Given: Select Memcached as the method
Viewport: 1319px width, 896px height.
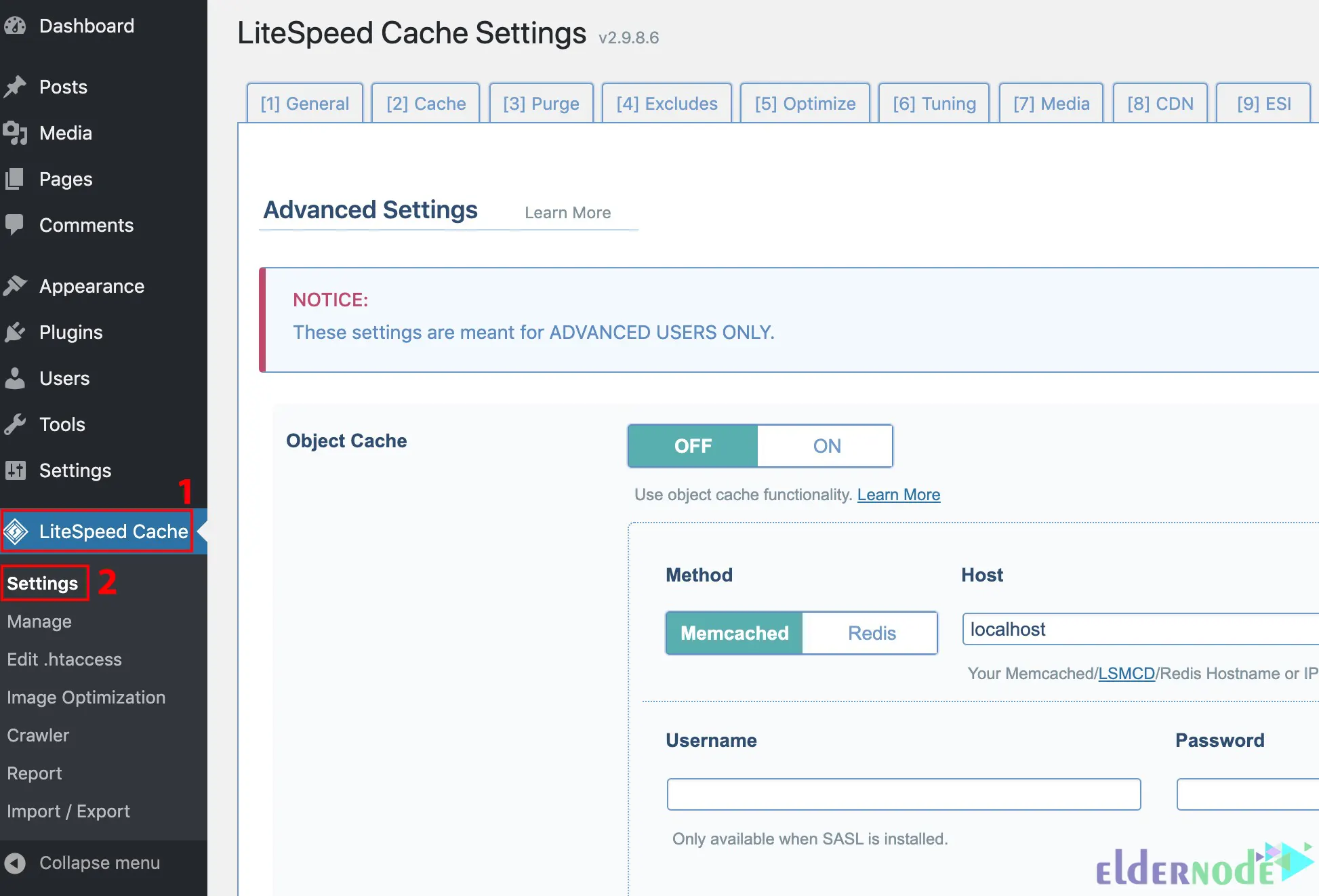Looking at the screenshot, I should coord(734,633).
